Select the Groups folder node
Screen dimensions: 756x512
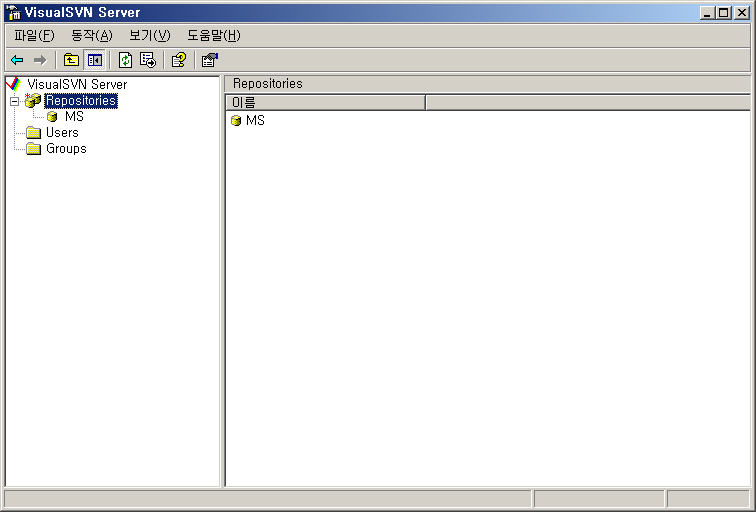[x=66, y=148]
